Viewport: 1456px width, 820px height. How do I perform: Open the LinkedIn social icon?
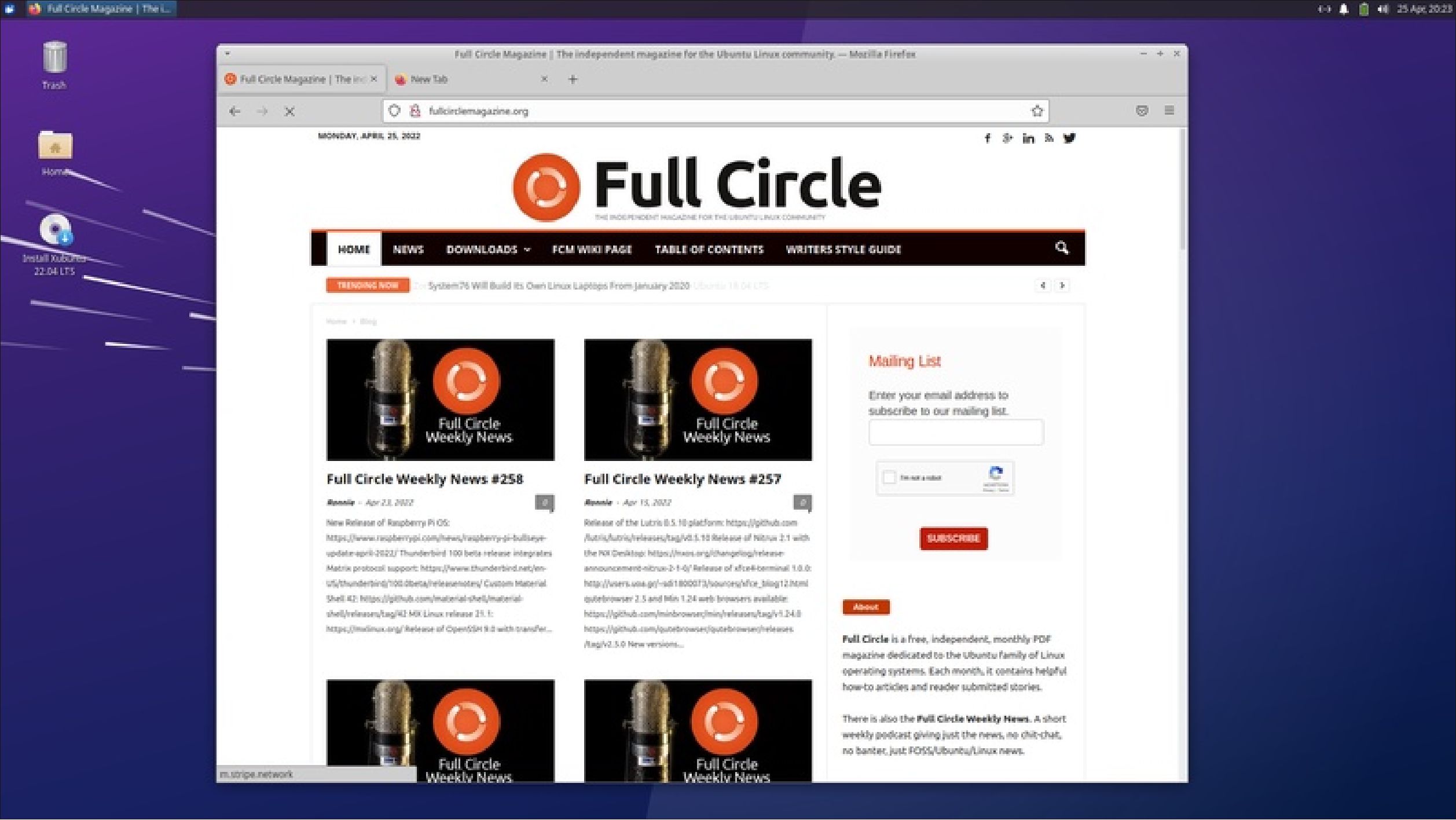tap(1028, 138)
